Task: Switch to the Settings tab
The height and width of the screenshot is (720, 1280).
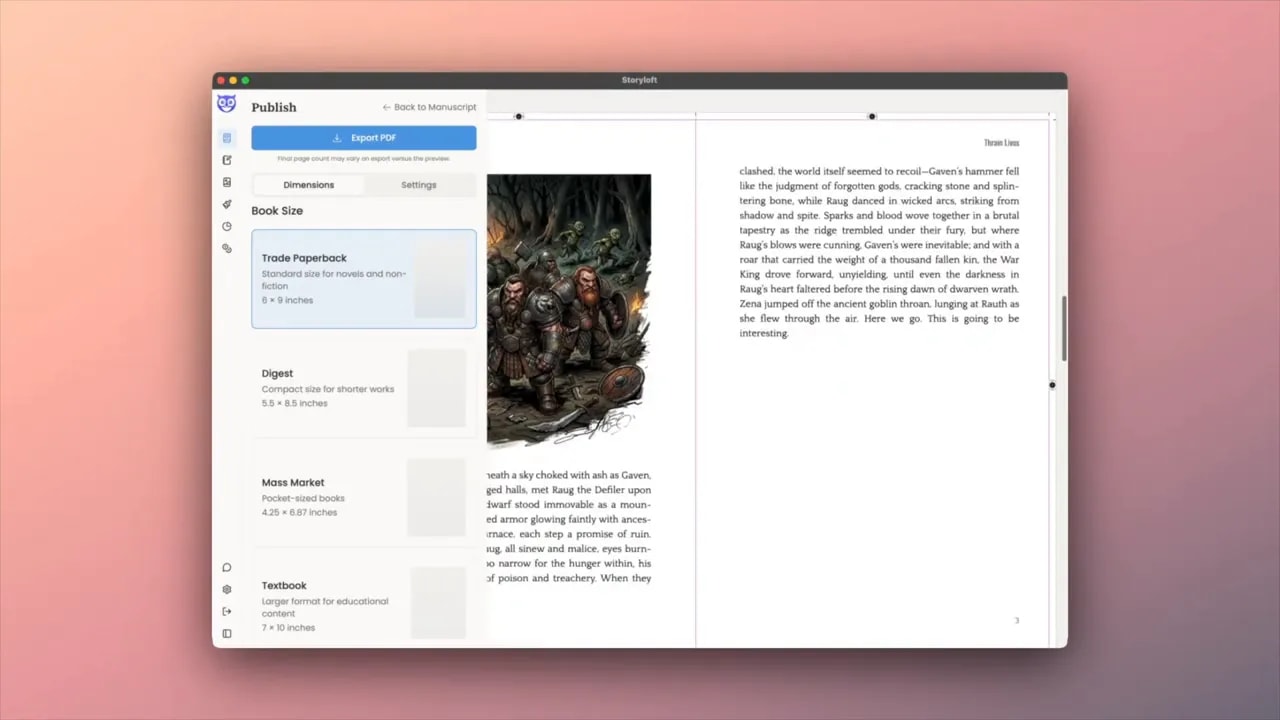Action: tap(419, 185)
